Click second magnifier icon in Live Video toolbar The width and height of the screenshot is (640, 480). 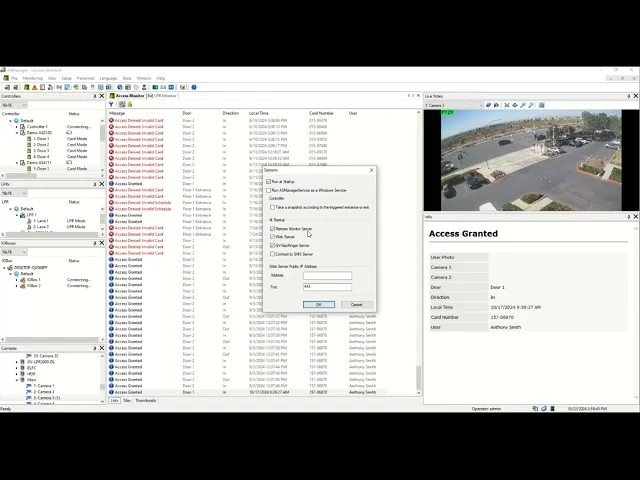[531, 105]
